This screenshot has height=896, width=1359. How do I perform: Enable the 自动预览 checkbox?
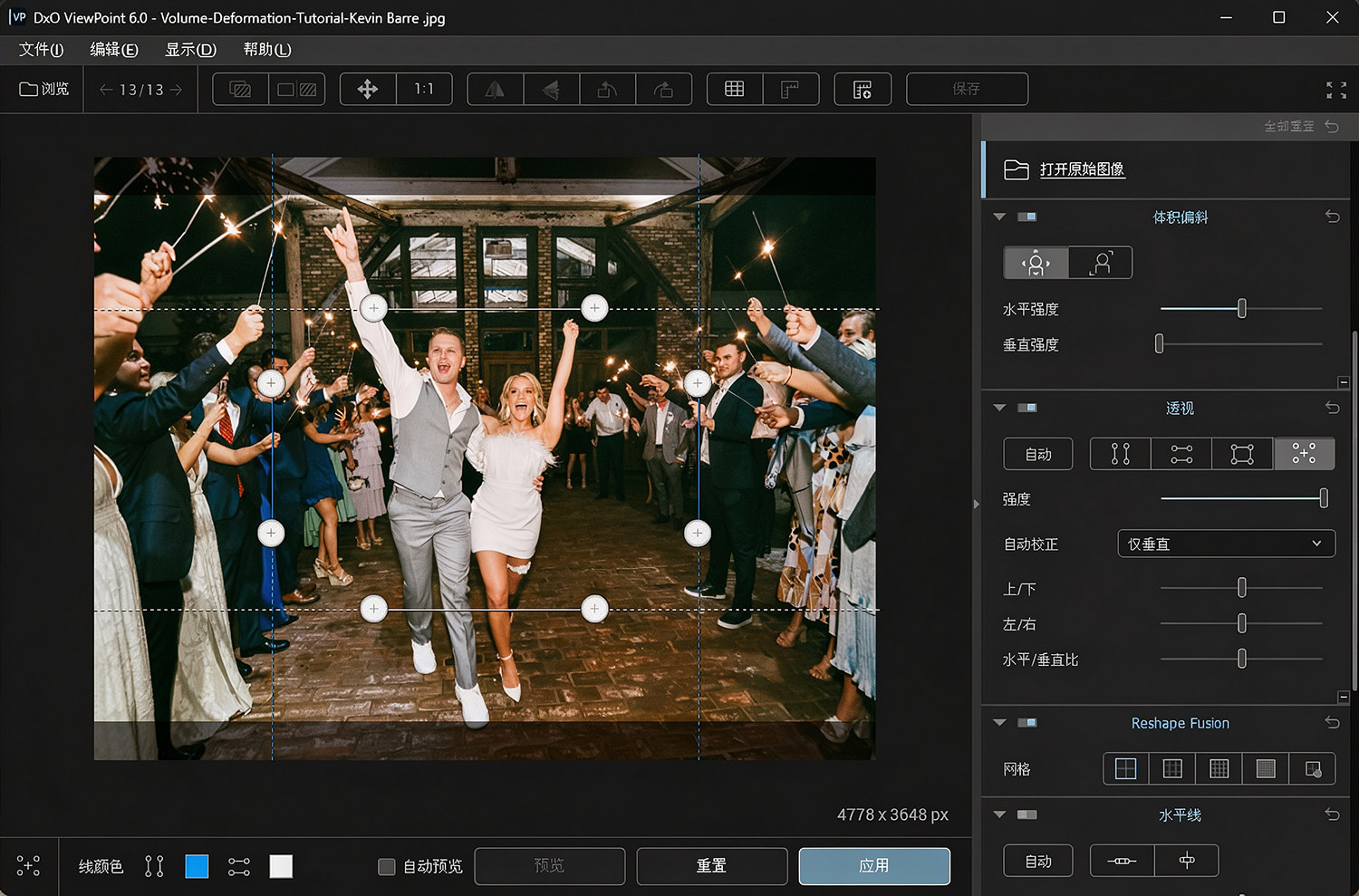pos(387,867)
